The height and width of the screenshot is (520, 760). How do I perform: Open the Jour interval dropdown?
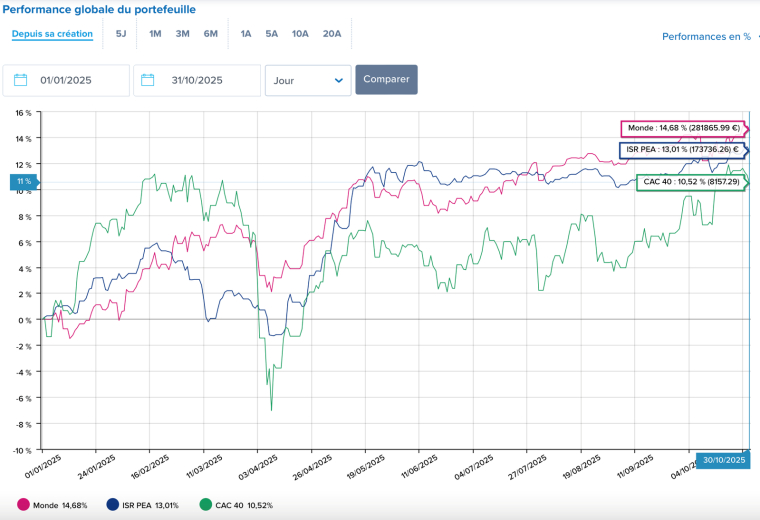pyautogui.click(x=307, y=80)
